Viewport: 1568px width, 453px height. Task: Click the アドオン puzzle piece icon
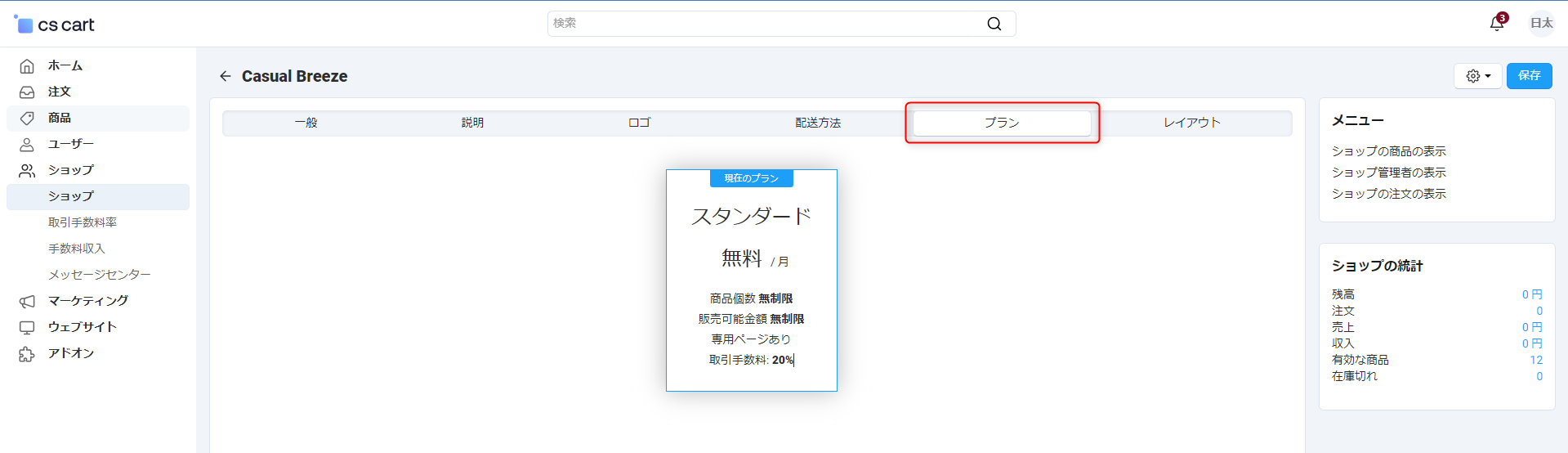(x=27, y=353)
